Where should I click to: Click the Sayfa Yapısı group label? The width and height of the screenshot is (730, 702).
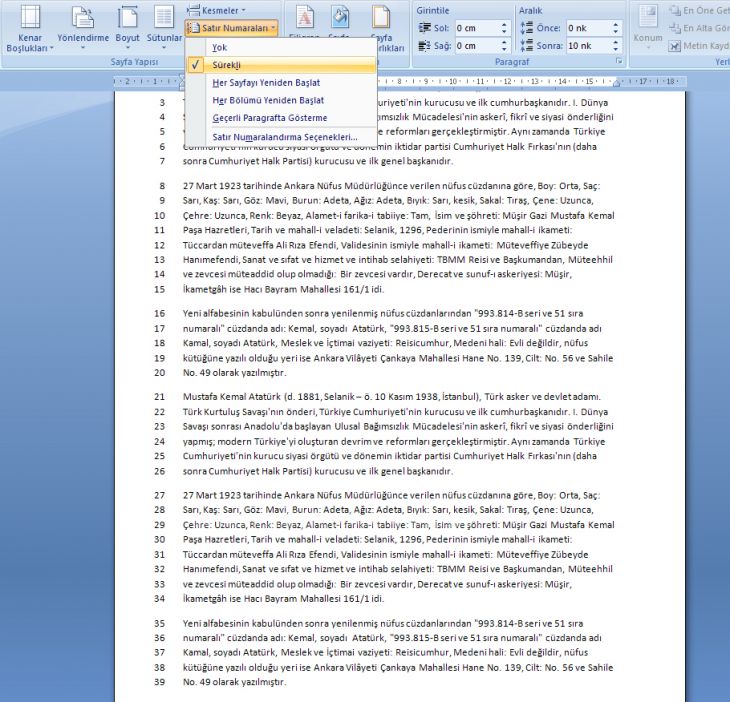pyautogui.click(x=134, y=61)
